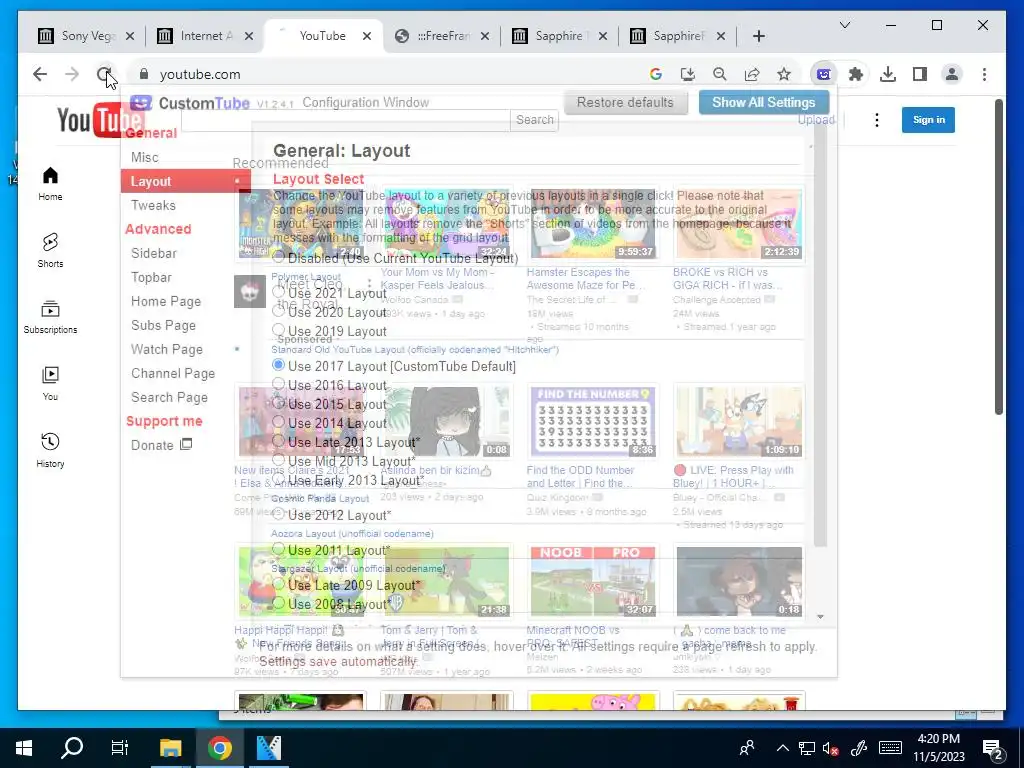Open Windows Start menu
Viewport: 1024px width, 768px height.
pyautogui.click(x=24, y=748)
